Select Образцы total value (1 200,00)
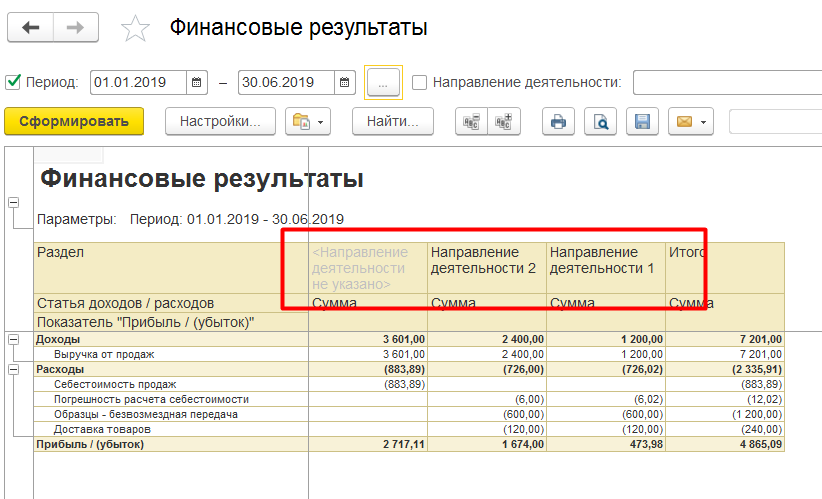Screen dimensions: 822x499 [725, 414]
